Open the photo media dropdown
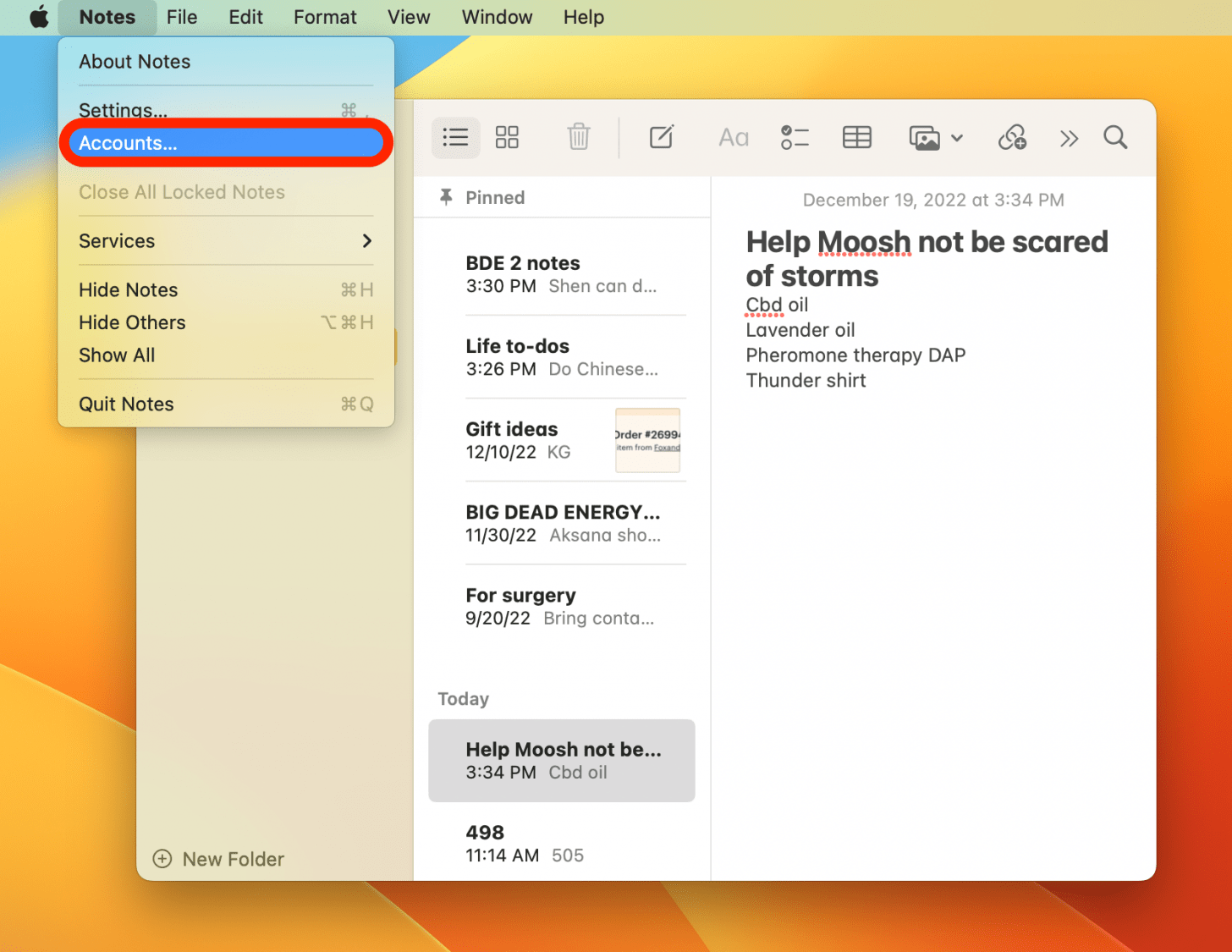The height and width of the screenshot is (952, 1232). pos(935,138)
